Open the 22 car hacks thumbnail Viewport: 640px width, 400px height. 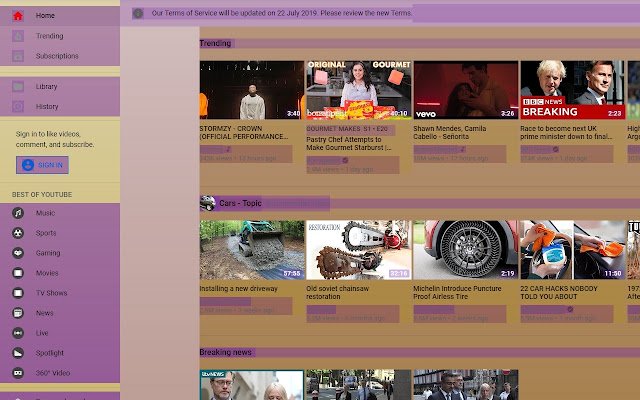click(x=573, y=250)
